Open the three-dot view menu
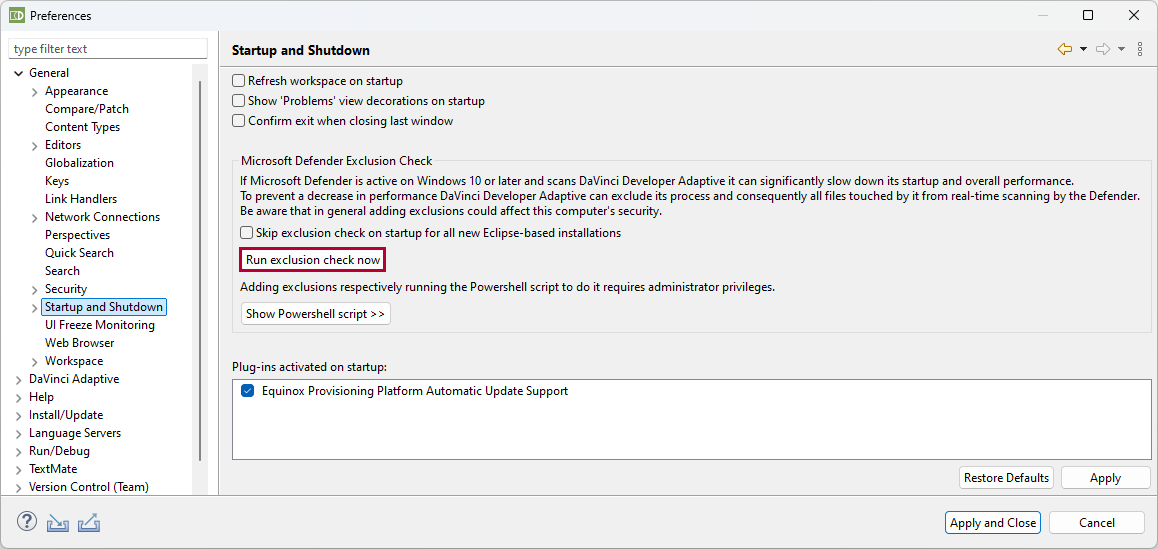Screen dimensions: 1158x549 pyautogui.click(x=1140, y=50)
